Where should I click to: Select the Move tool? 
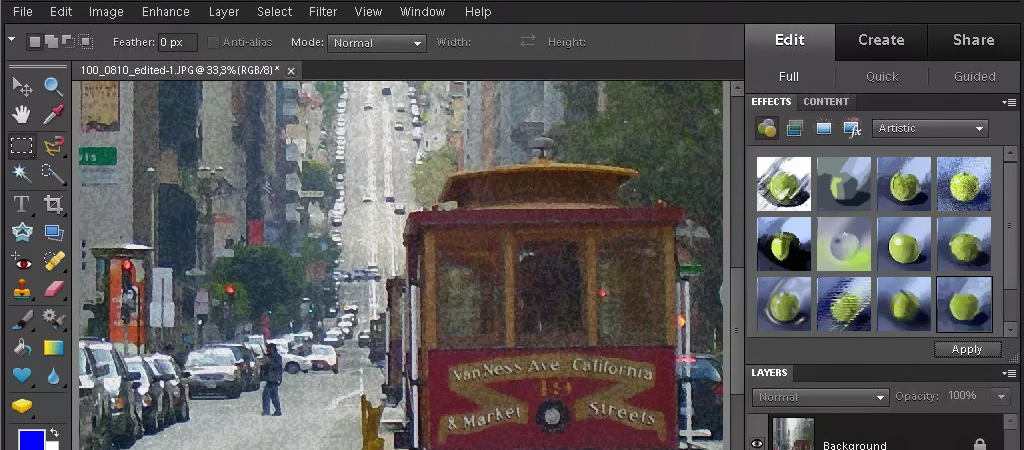click(x=22, y=87)
